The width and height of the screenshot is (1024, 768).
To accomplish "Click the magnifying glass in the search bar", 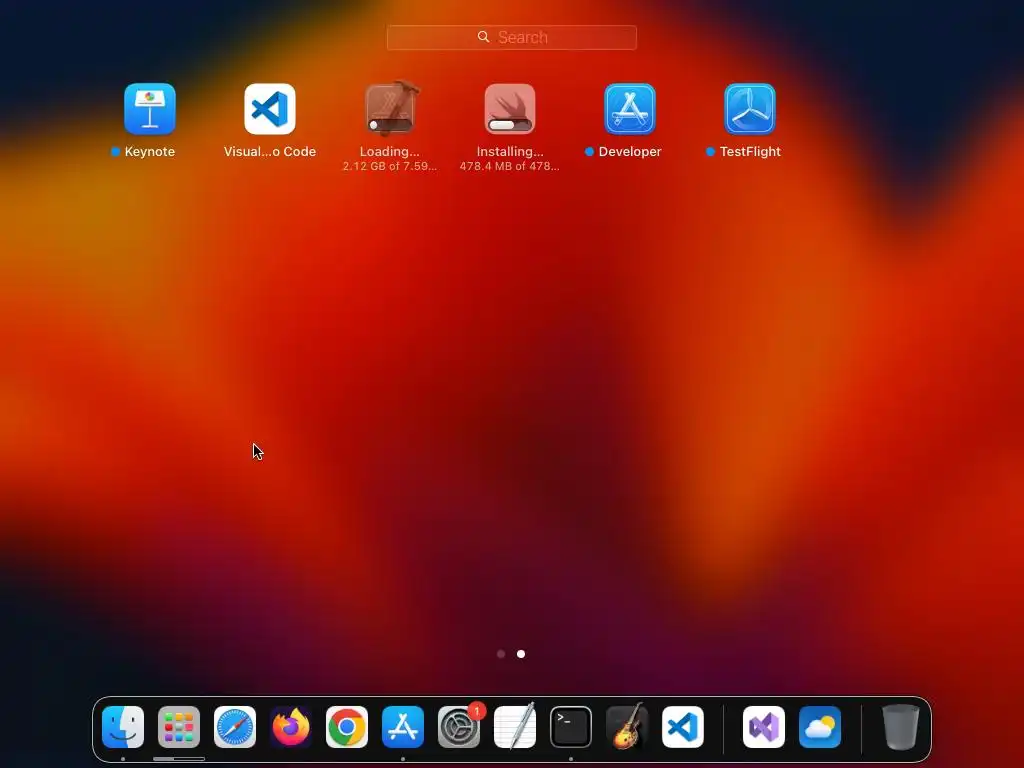I will click(483, 37).
